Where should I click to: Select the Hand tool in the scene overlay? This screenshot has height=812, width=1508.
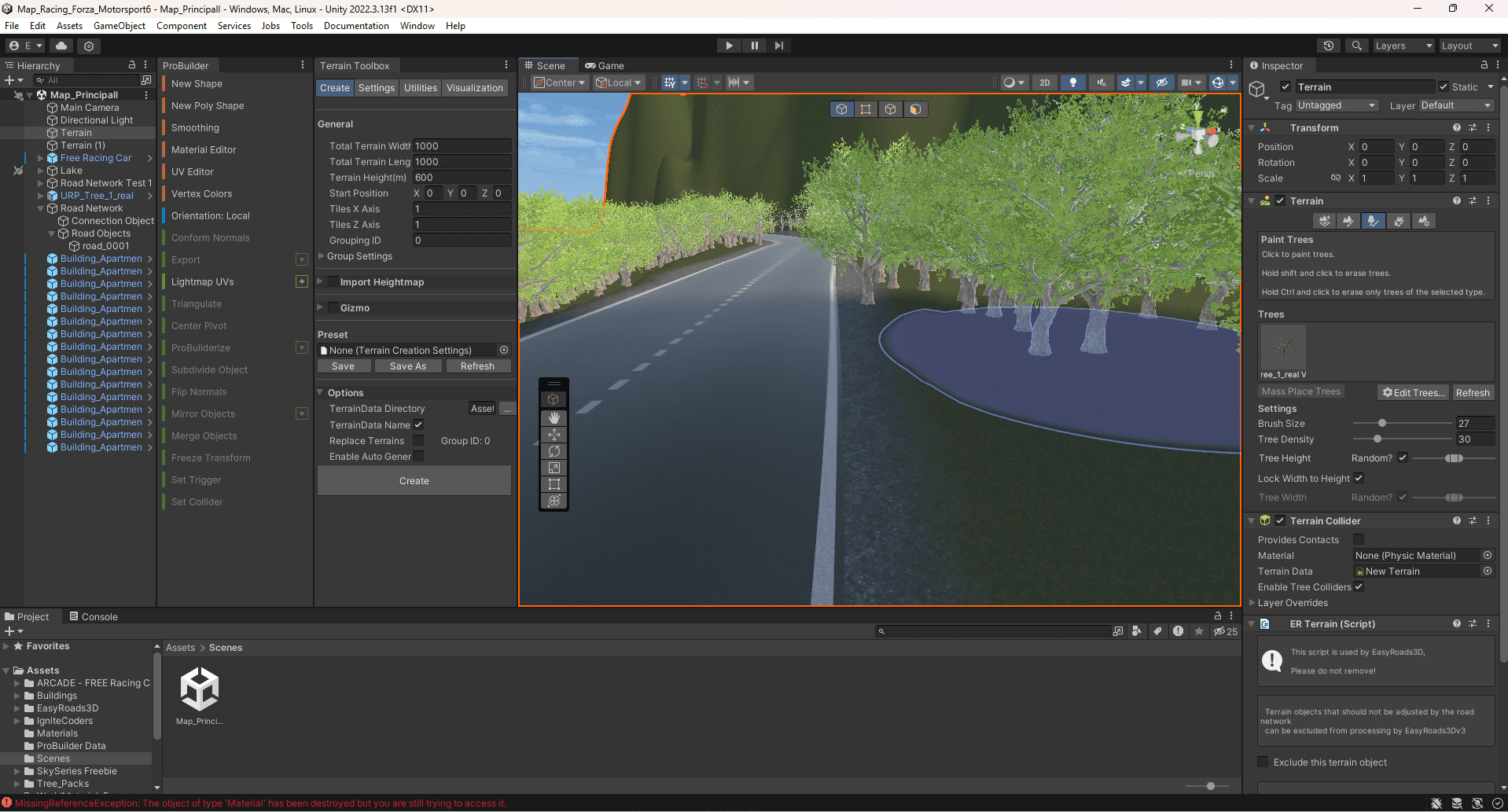click(554, 417)
